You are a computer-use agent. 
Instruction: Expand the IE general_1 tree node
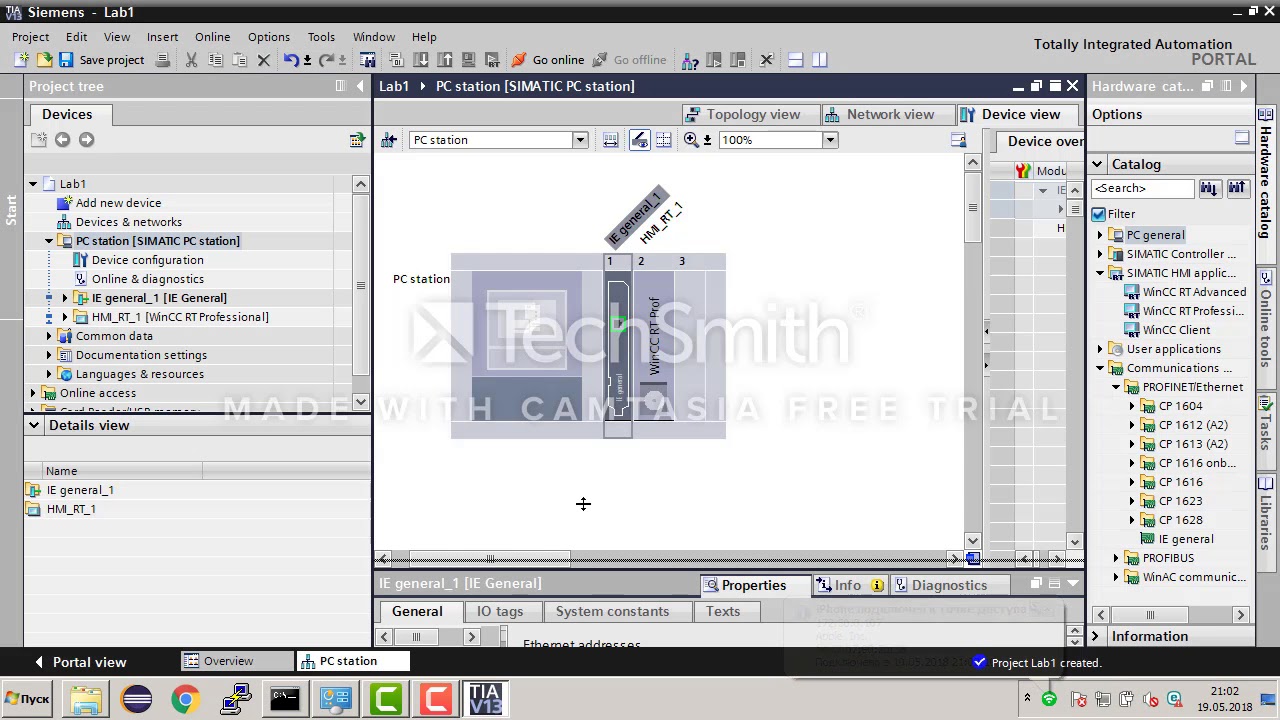click(65, 298)
